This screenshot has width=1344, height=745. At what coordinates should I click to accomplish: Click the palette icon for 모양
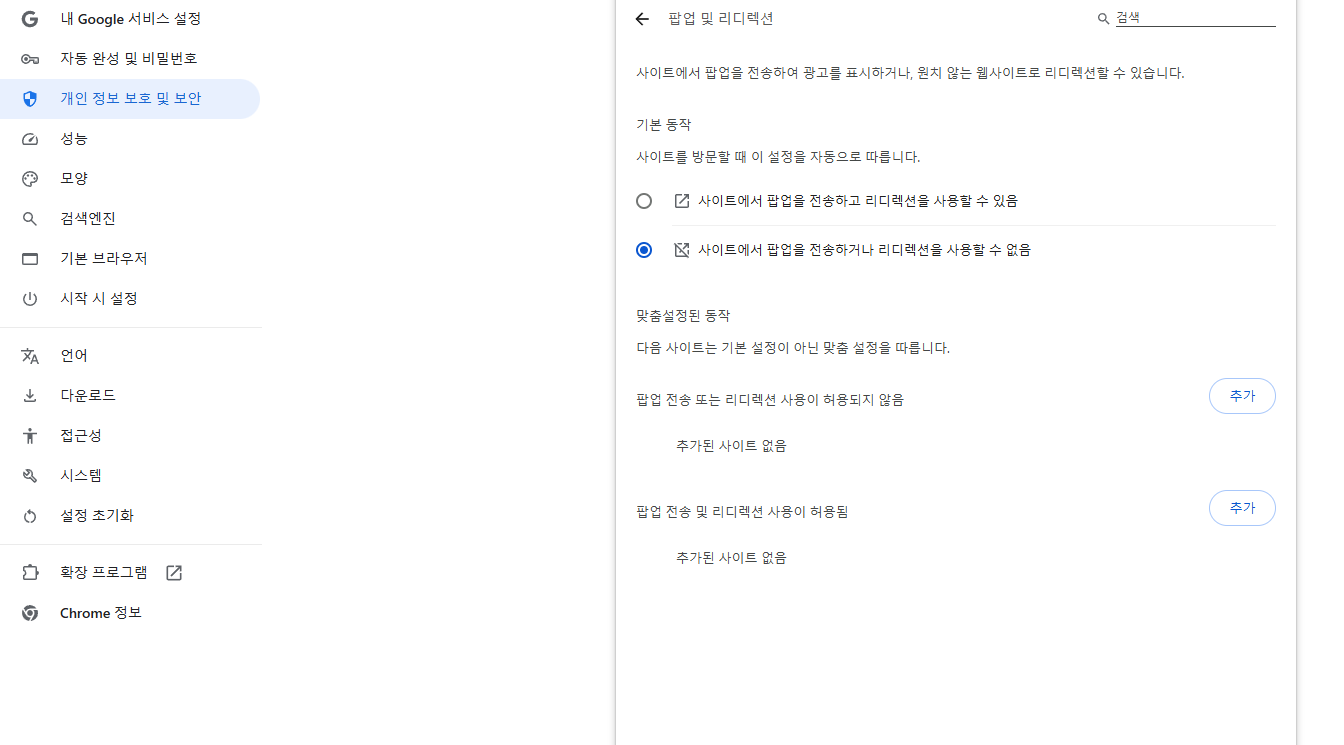point(30,179)
